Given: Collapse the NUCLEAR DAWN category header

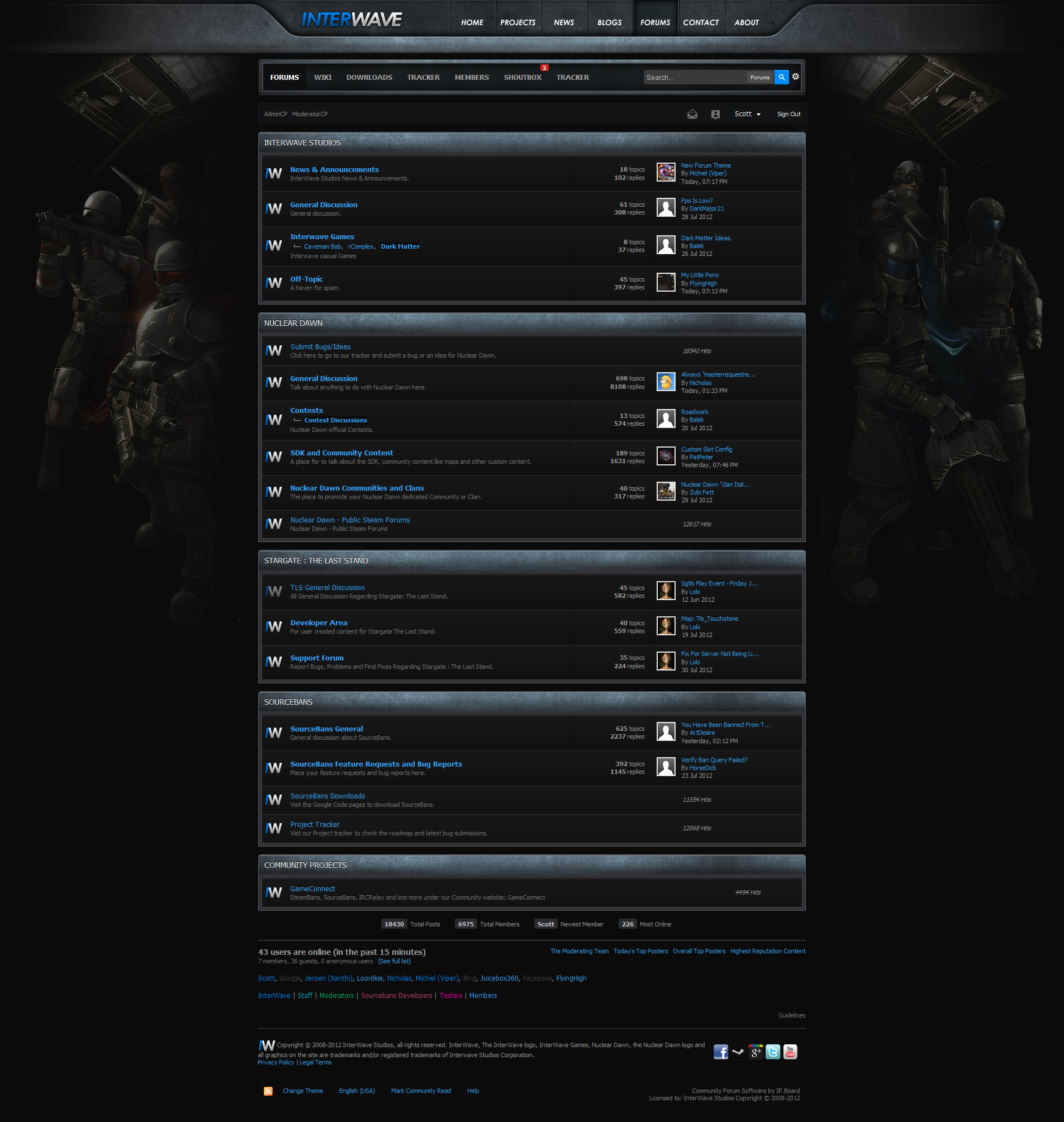Looking at the screenshot, I should [531, 324].
